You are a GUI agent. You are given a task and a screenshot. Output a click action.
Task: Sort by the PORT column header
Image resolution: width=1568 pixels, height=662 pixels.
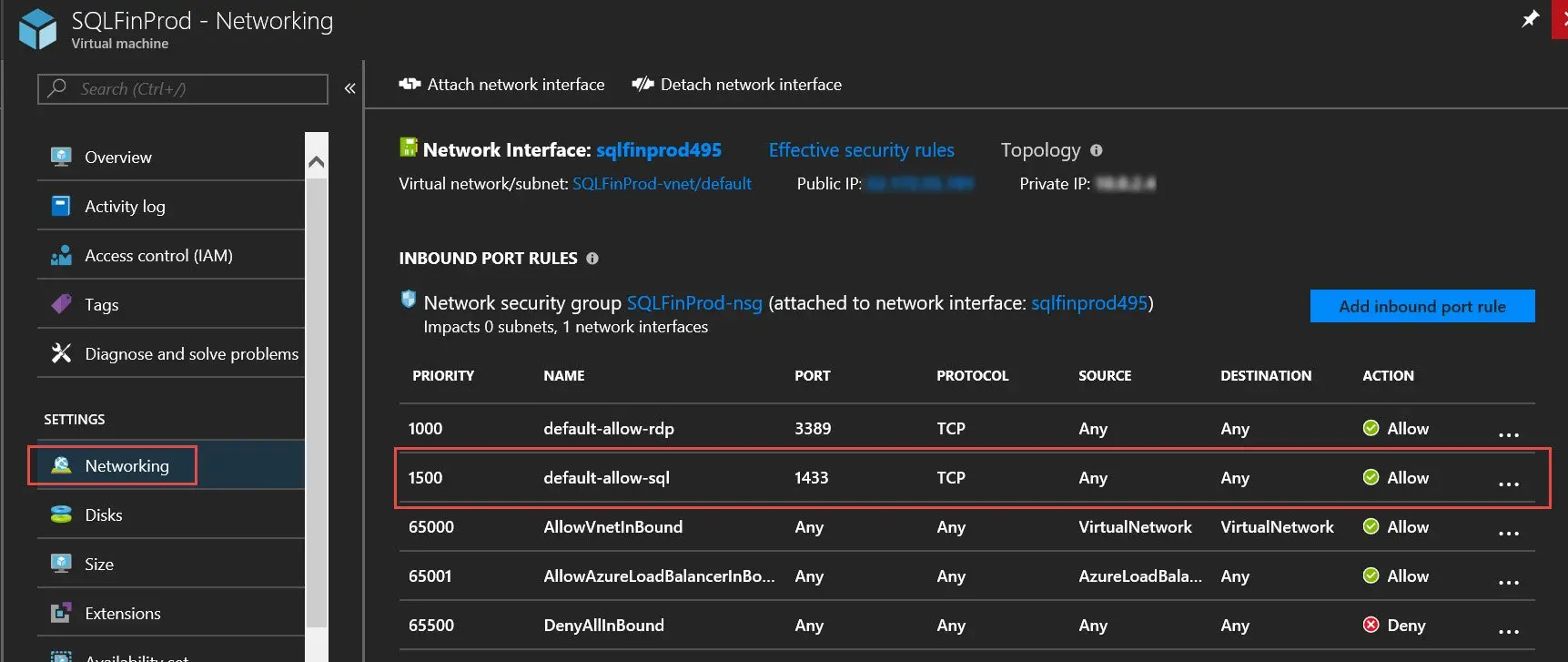pyautogui.click(x=813, y=375)
